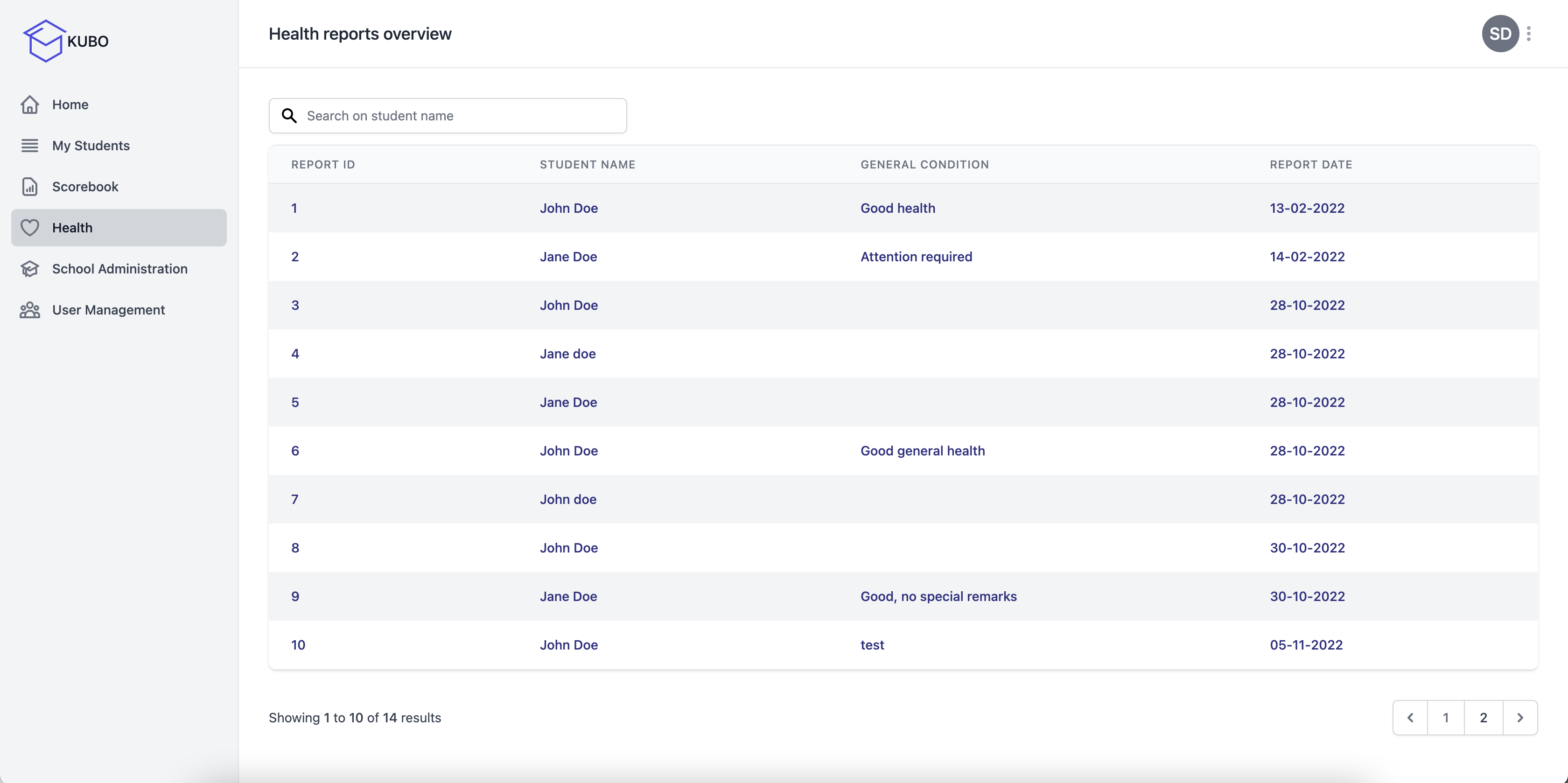Click the Health heart icon

30,228
